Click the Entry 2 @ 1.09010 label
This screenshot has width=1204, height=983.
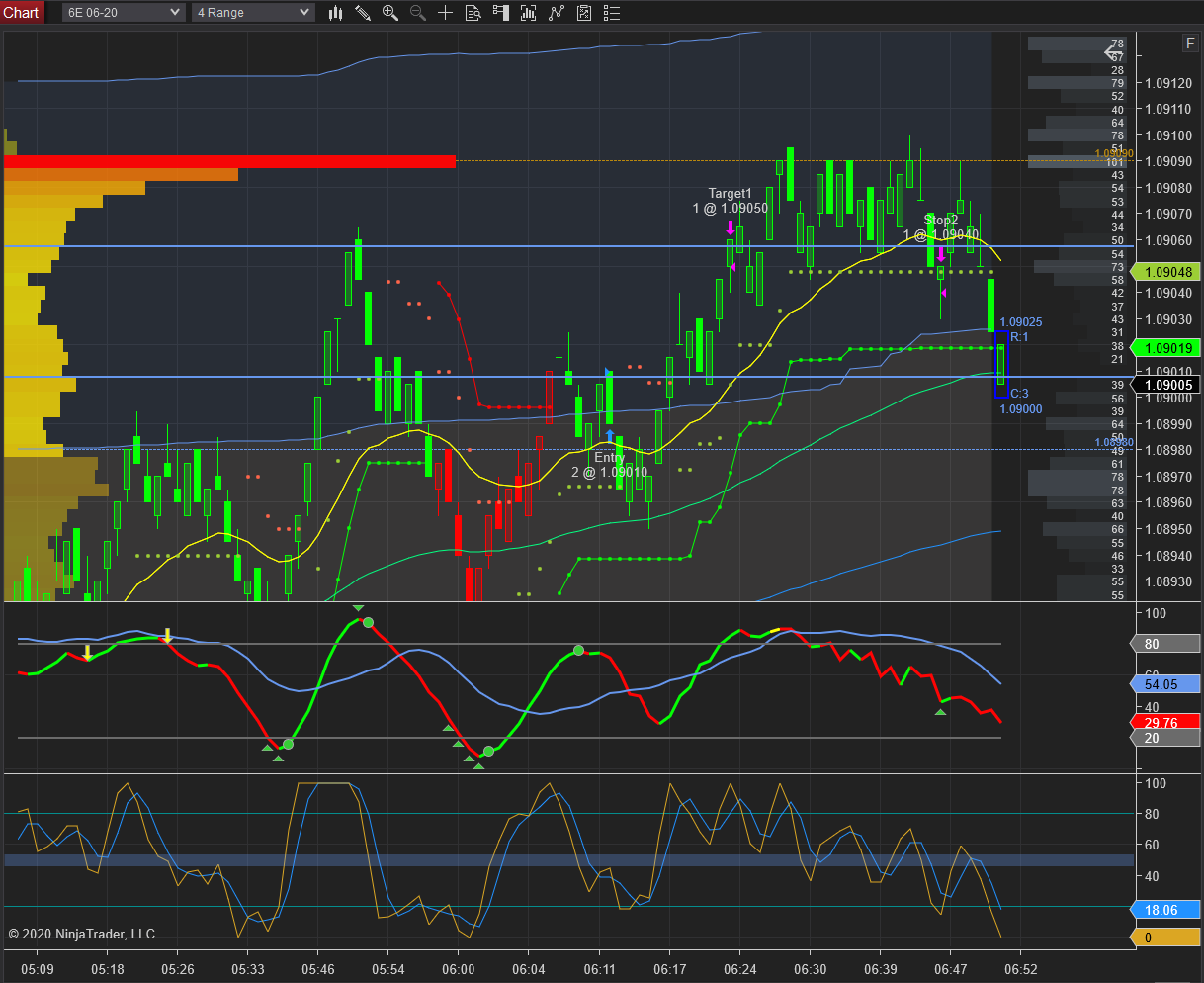610,465
